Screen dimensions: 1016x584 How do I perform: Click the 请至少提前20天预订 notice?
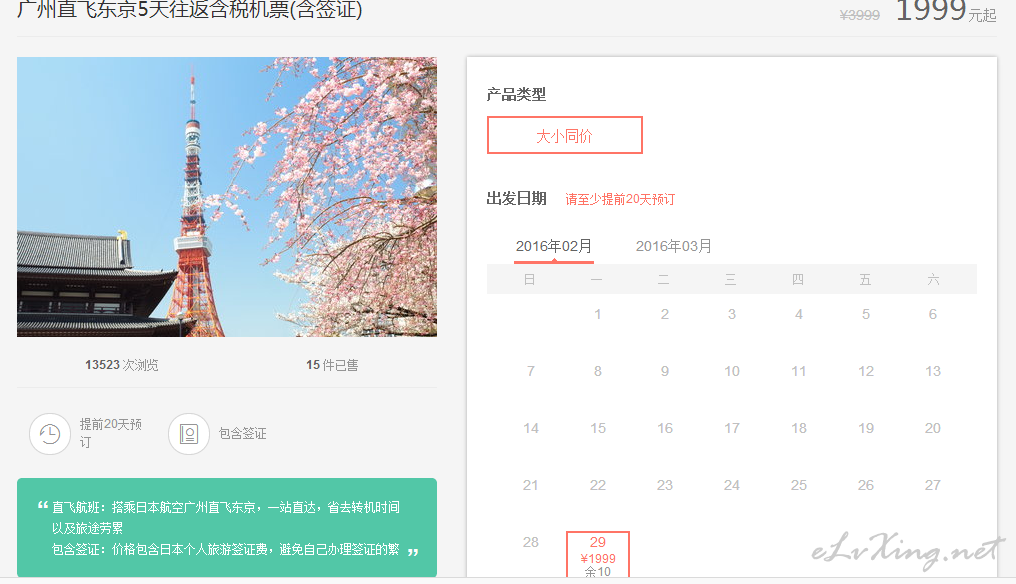coord(620,199)
